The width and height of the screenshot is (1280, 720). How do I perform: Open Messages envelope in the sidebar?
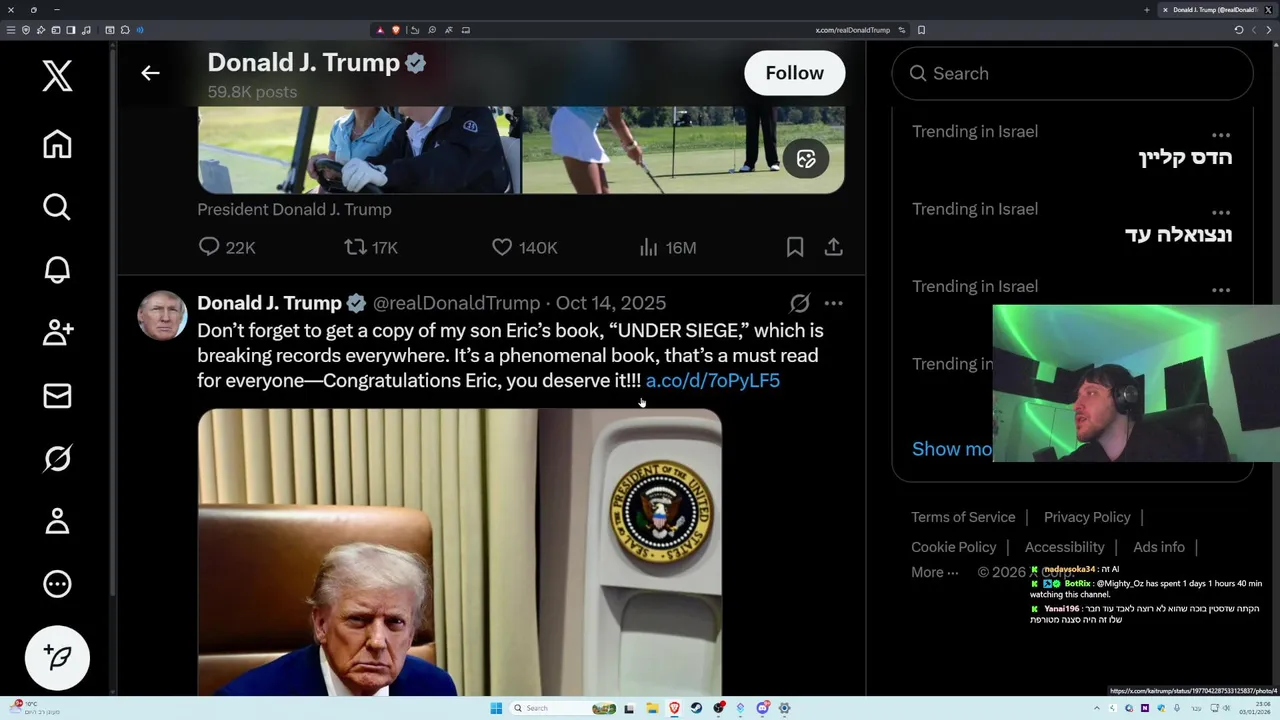click(x=57, y=395)
